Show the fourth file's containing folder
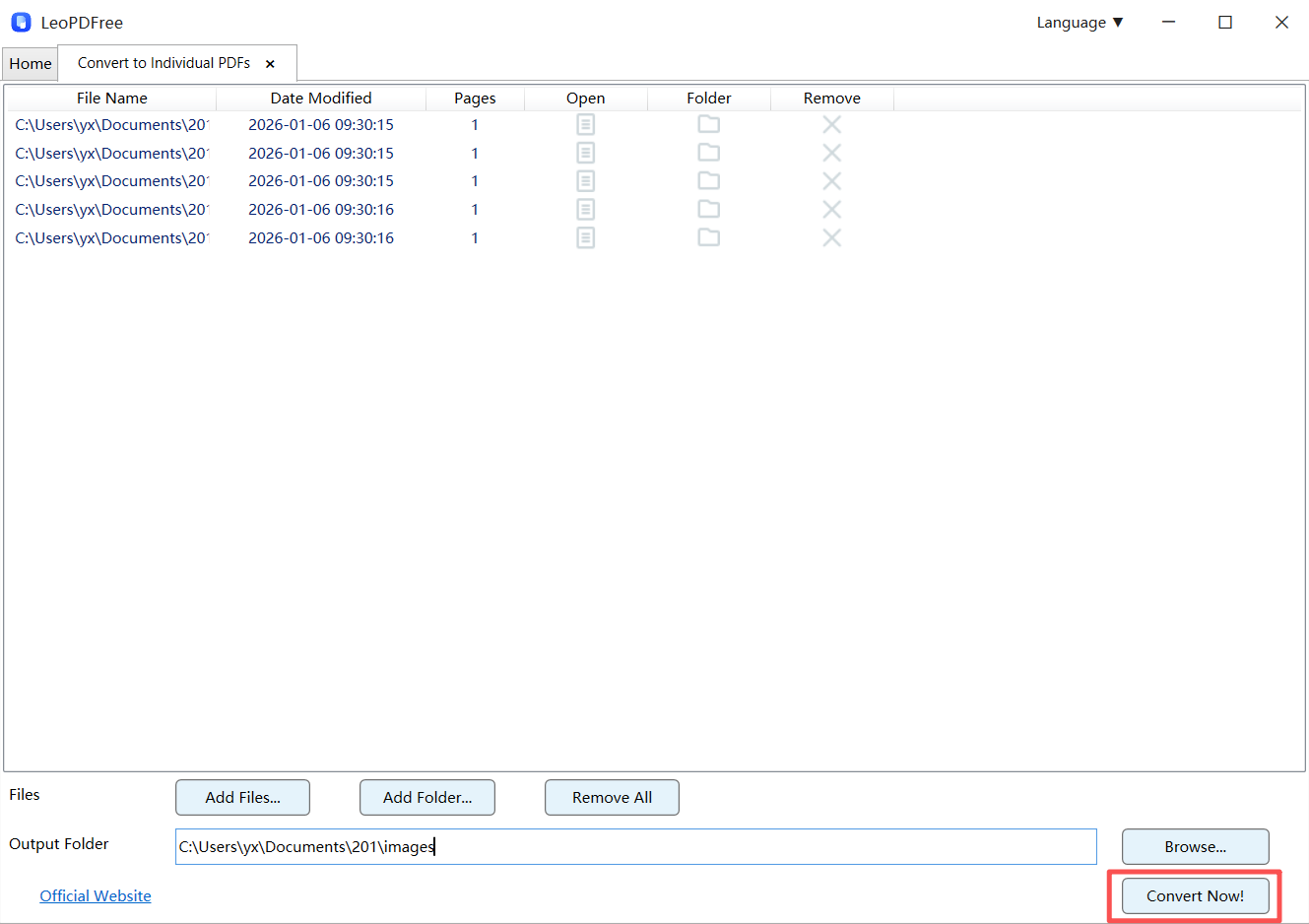The width and height of the screenshot is (1309, 924). coord(708,209)
